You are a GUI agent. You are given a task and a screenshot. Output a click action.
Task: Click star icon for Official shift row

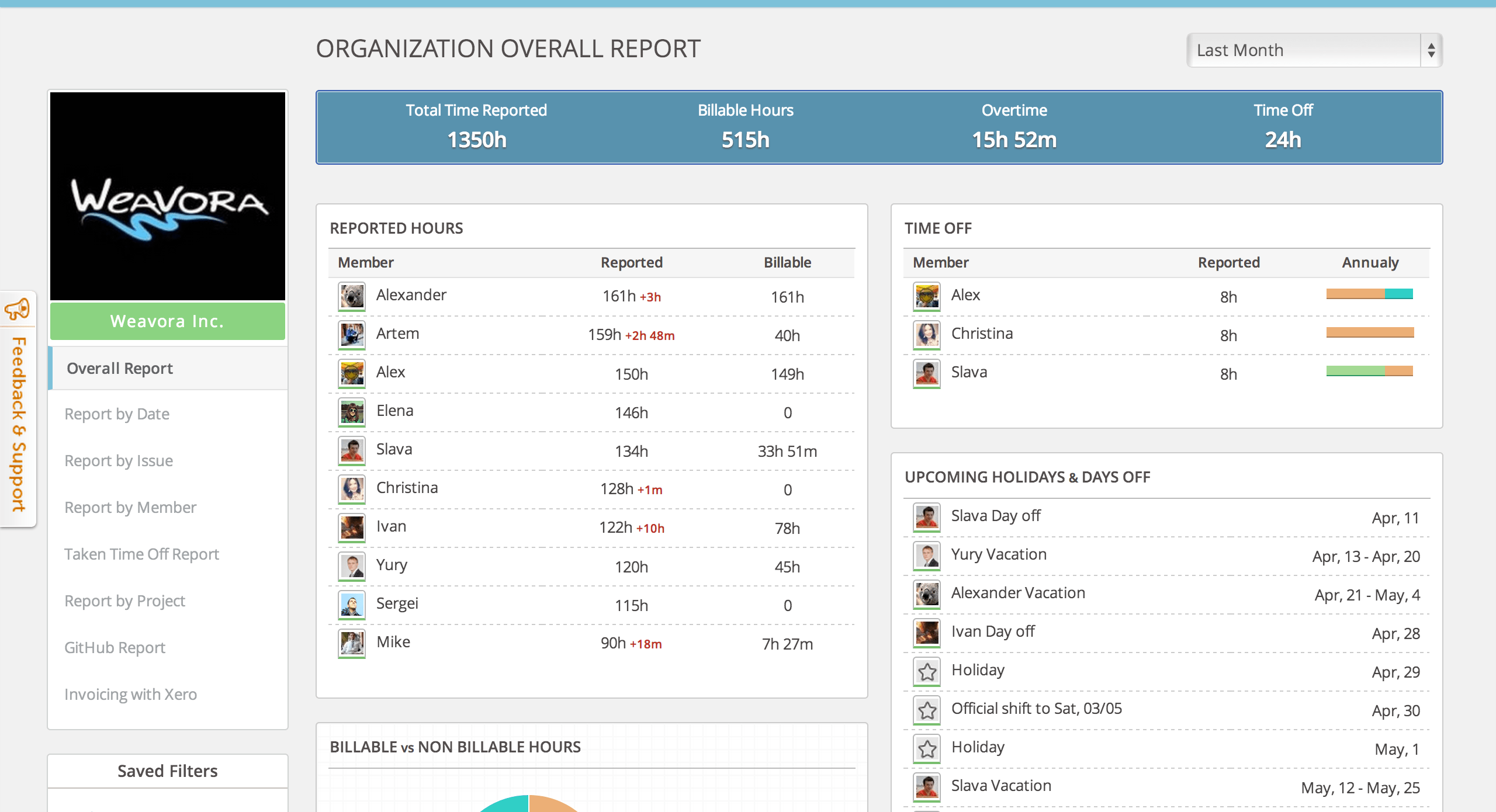pyautogui.click(x=927, y=710)
